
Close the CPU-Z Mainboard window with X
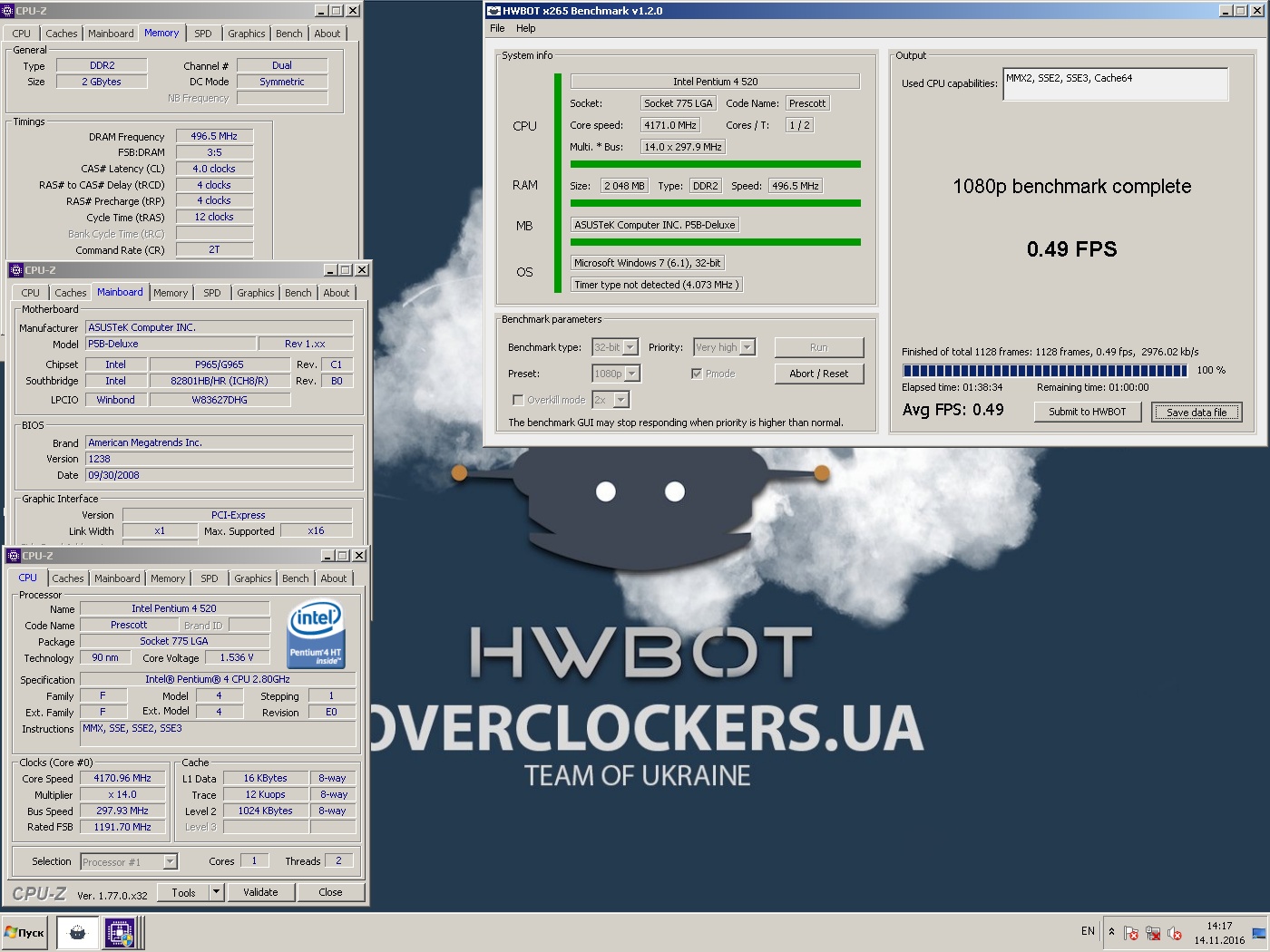click(361, 270)
